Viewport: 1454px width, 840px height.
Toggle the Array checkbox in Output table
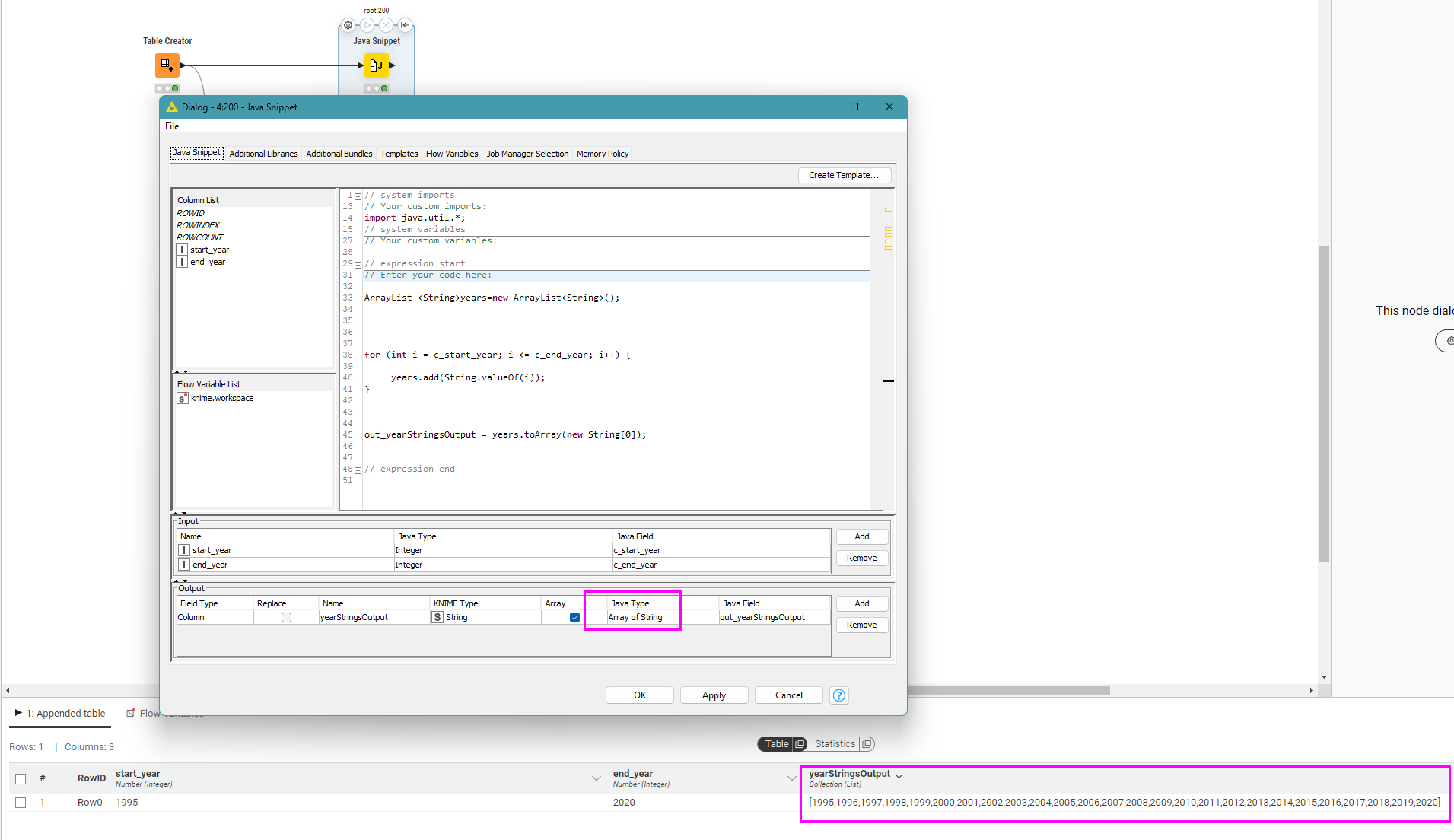tap(574, 618)
